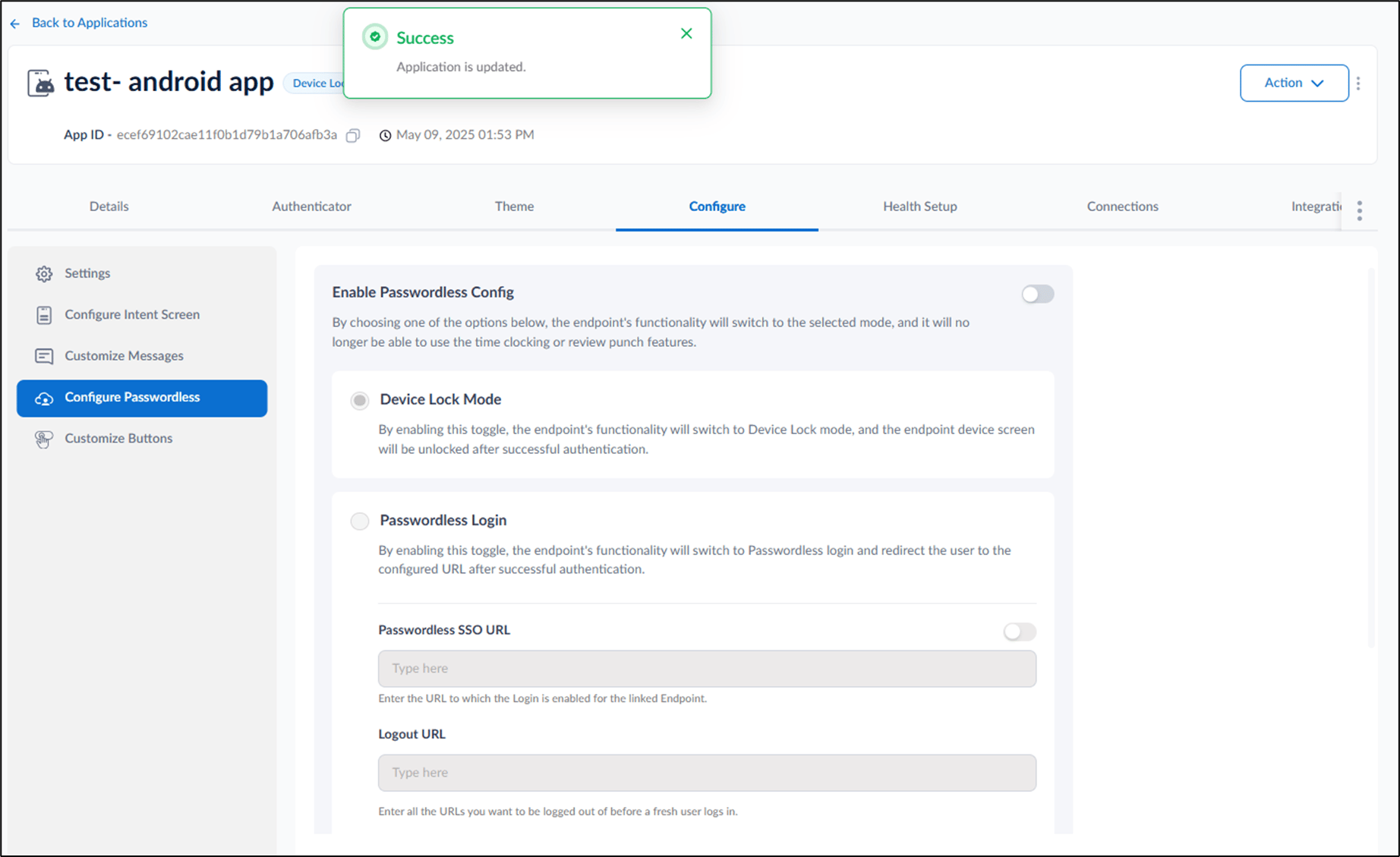Close the Success notification

tap(686, 33)
